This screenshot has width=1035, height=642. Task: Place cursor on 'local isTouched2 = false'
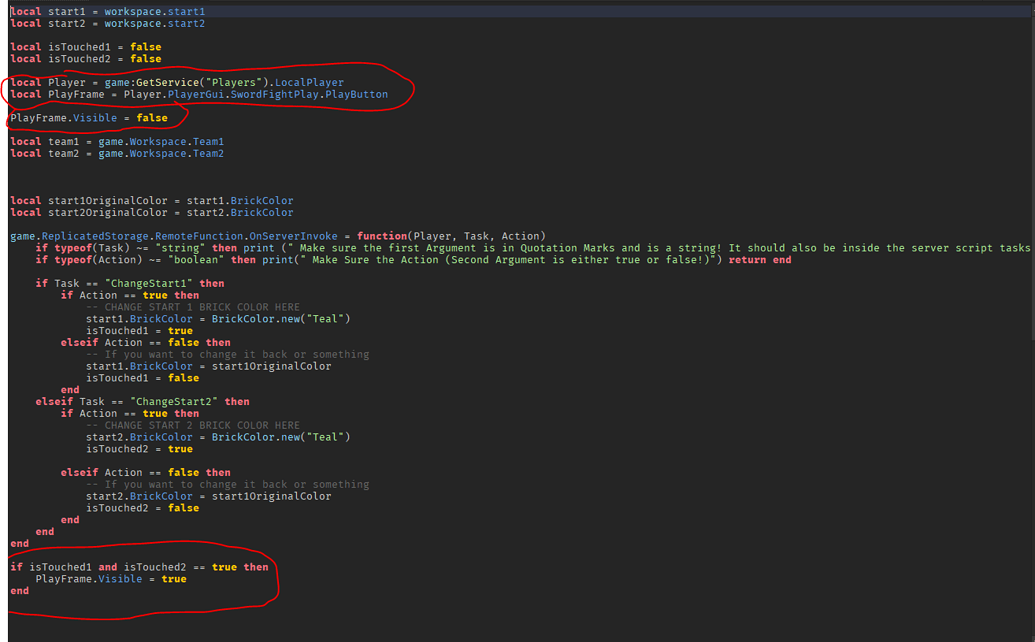[x=86, y=59]
